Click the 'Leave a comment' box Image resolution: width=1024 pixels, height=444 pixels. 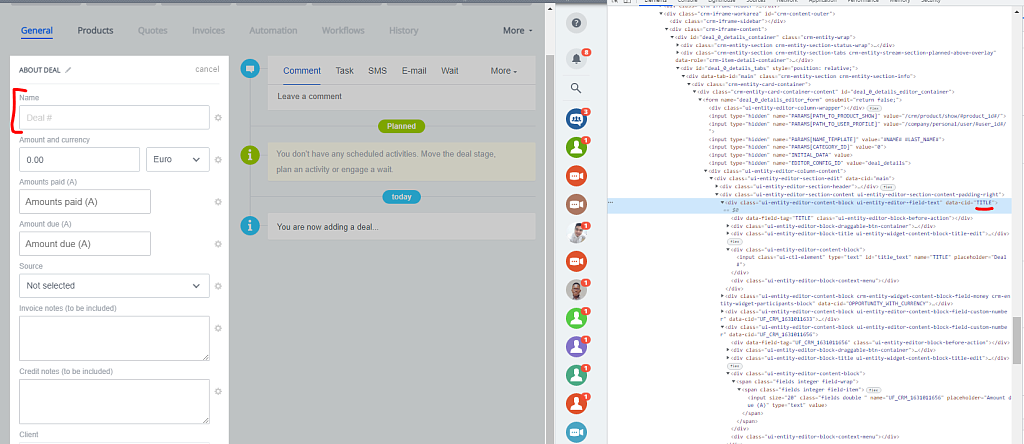pyautogui.click(x=402, y=97)
